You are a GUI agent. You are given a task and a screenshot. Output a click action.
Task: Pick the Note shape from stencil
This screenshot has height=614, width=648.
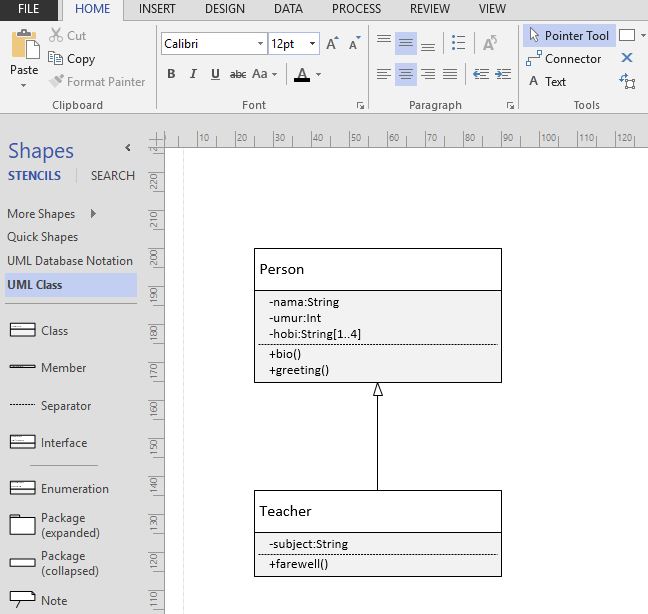coord(38,600)
